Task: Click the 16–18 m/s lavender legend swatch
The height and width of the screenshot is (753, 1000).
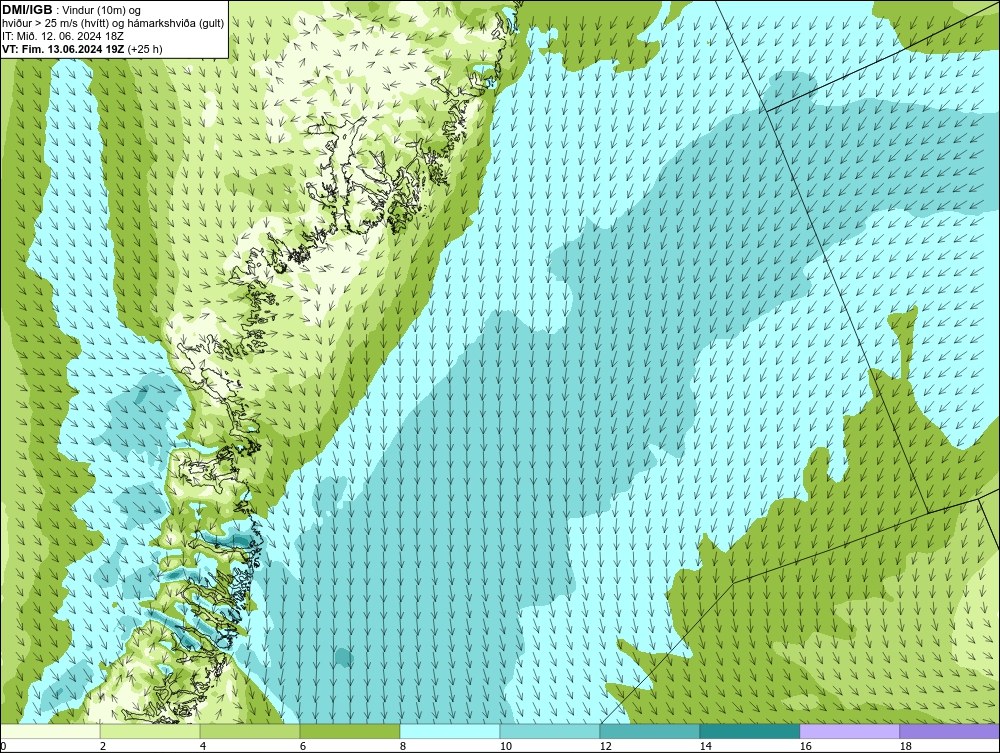Action: pos(849,731)
